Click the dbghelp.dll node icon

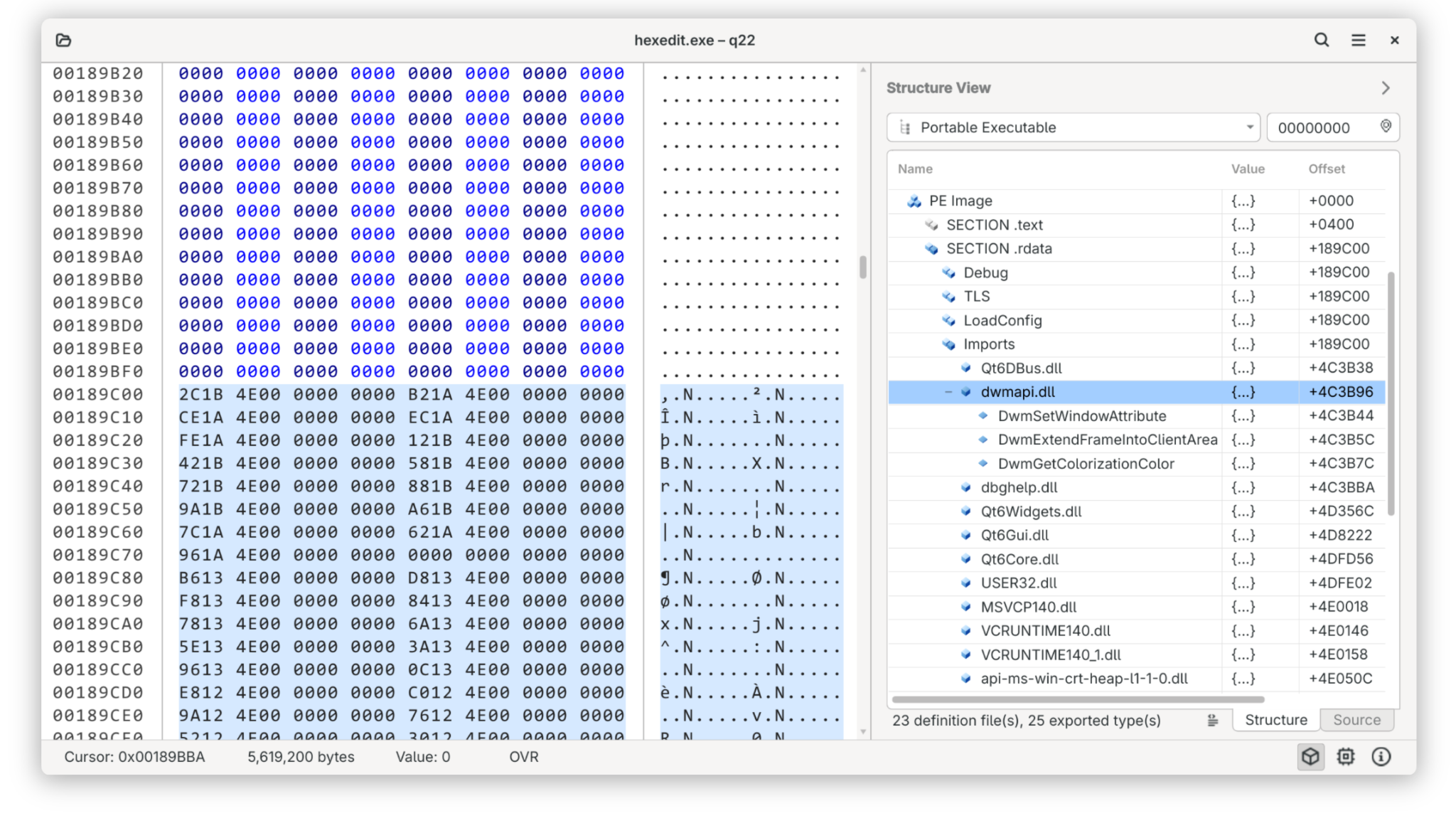pyautogui.click(x=965, y=487)
